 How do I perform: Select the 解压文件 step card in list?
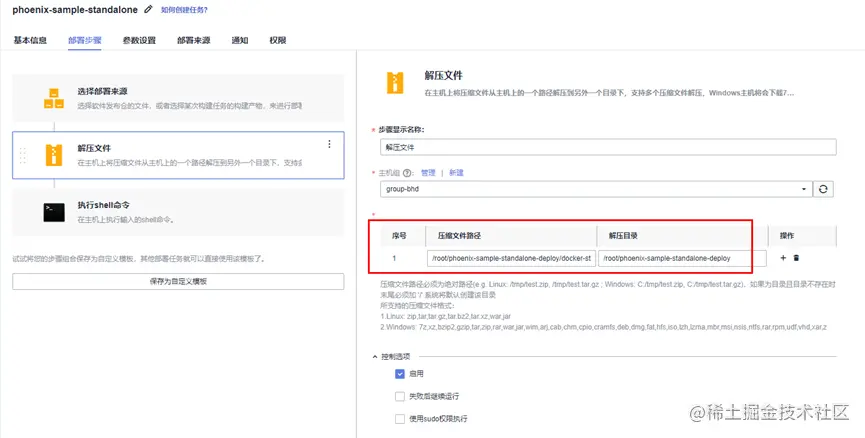[178, 155]
